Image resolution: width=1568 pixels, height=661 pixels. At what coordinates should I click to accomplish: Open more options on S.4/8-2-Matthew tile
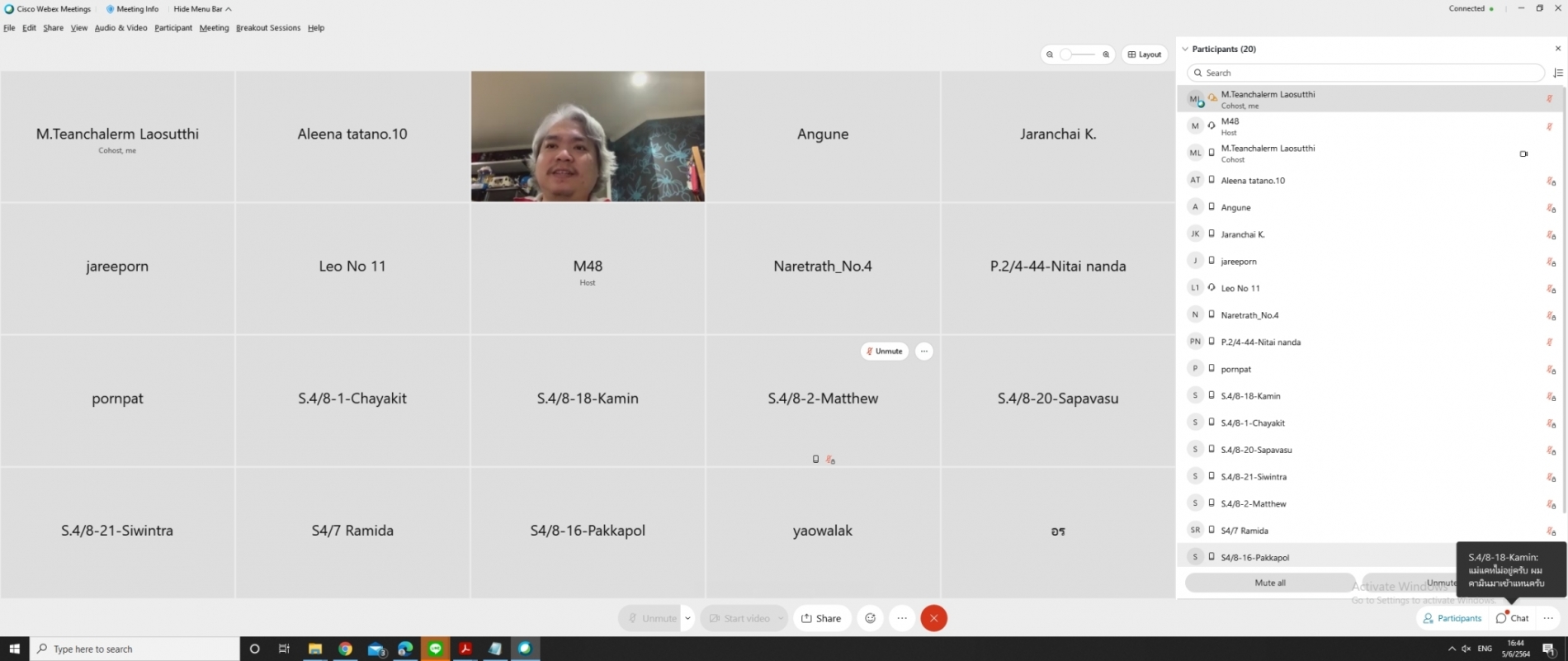(x=924, y=352)
